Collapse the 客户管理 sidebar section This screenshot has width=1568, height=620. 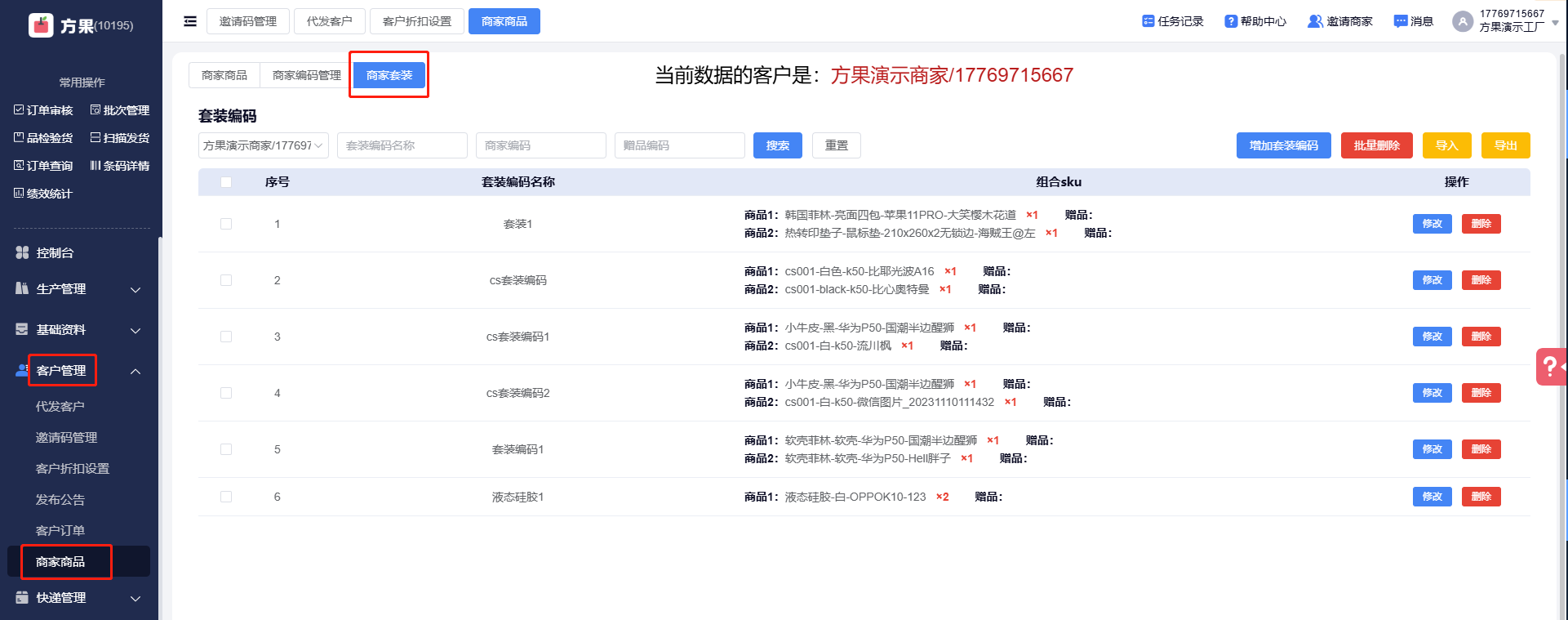(135, 371)
